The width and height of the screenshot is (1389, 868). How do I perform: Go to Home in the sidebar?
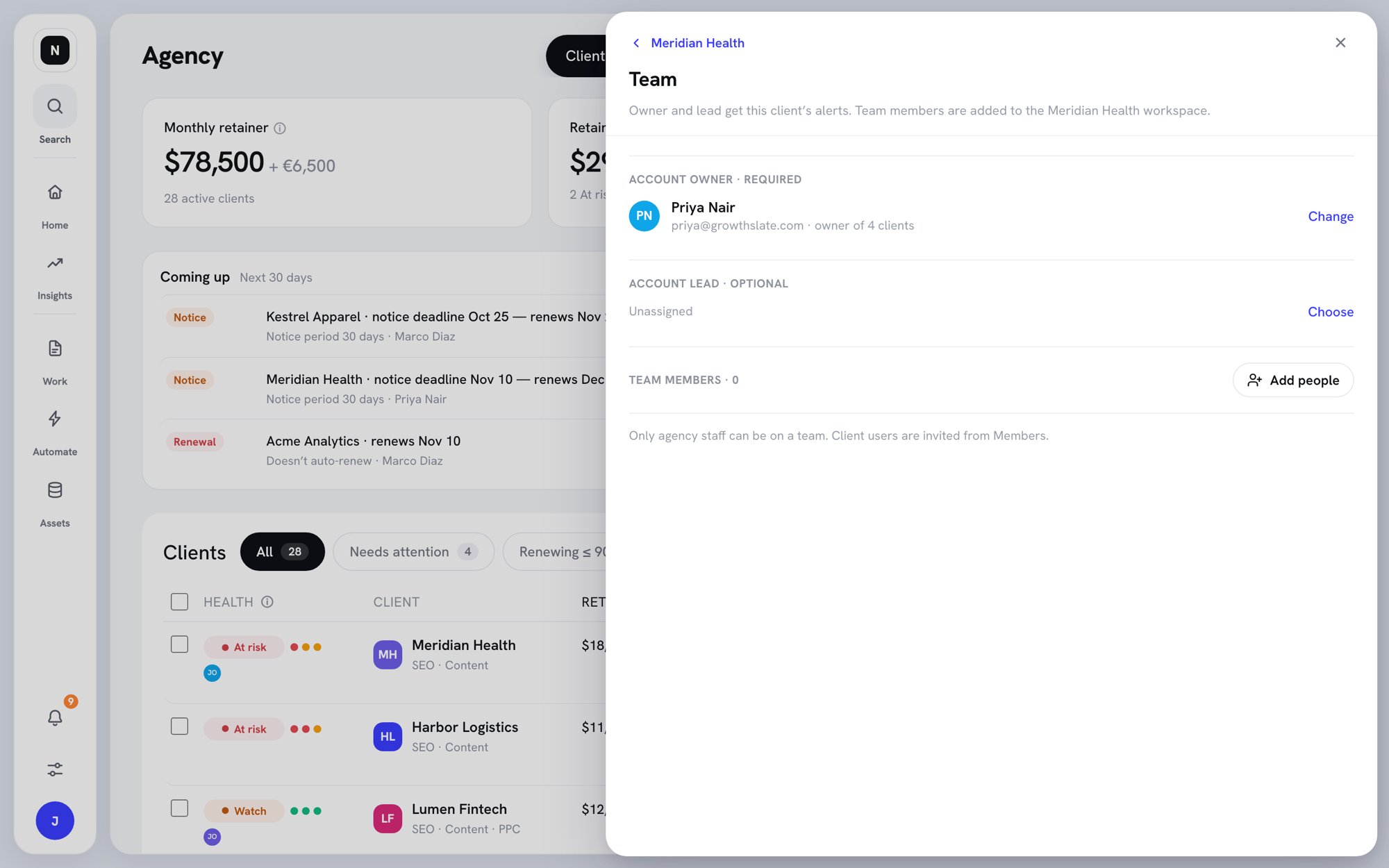click(55, 206)
